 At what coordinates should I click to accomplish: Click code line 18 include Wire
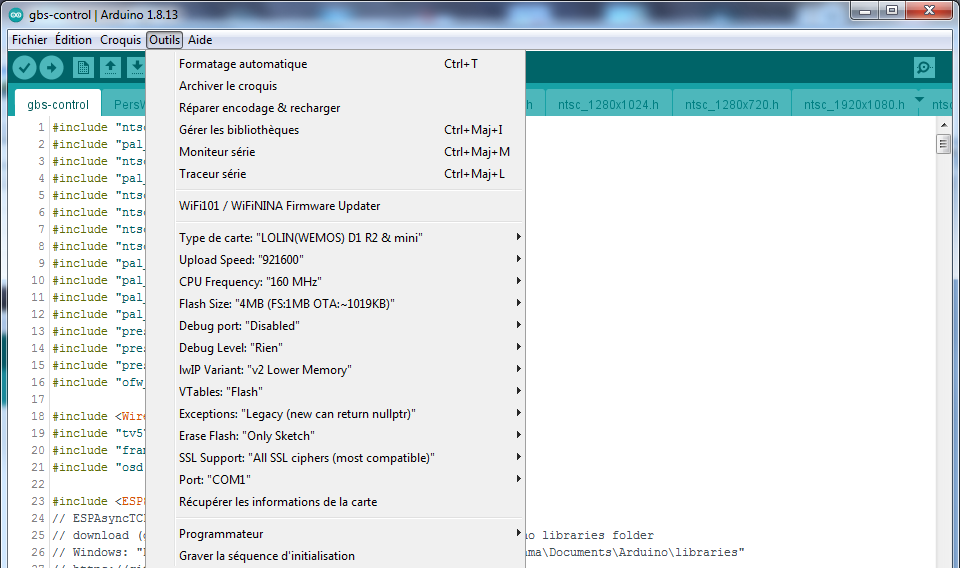click(99, 416)
